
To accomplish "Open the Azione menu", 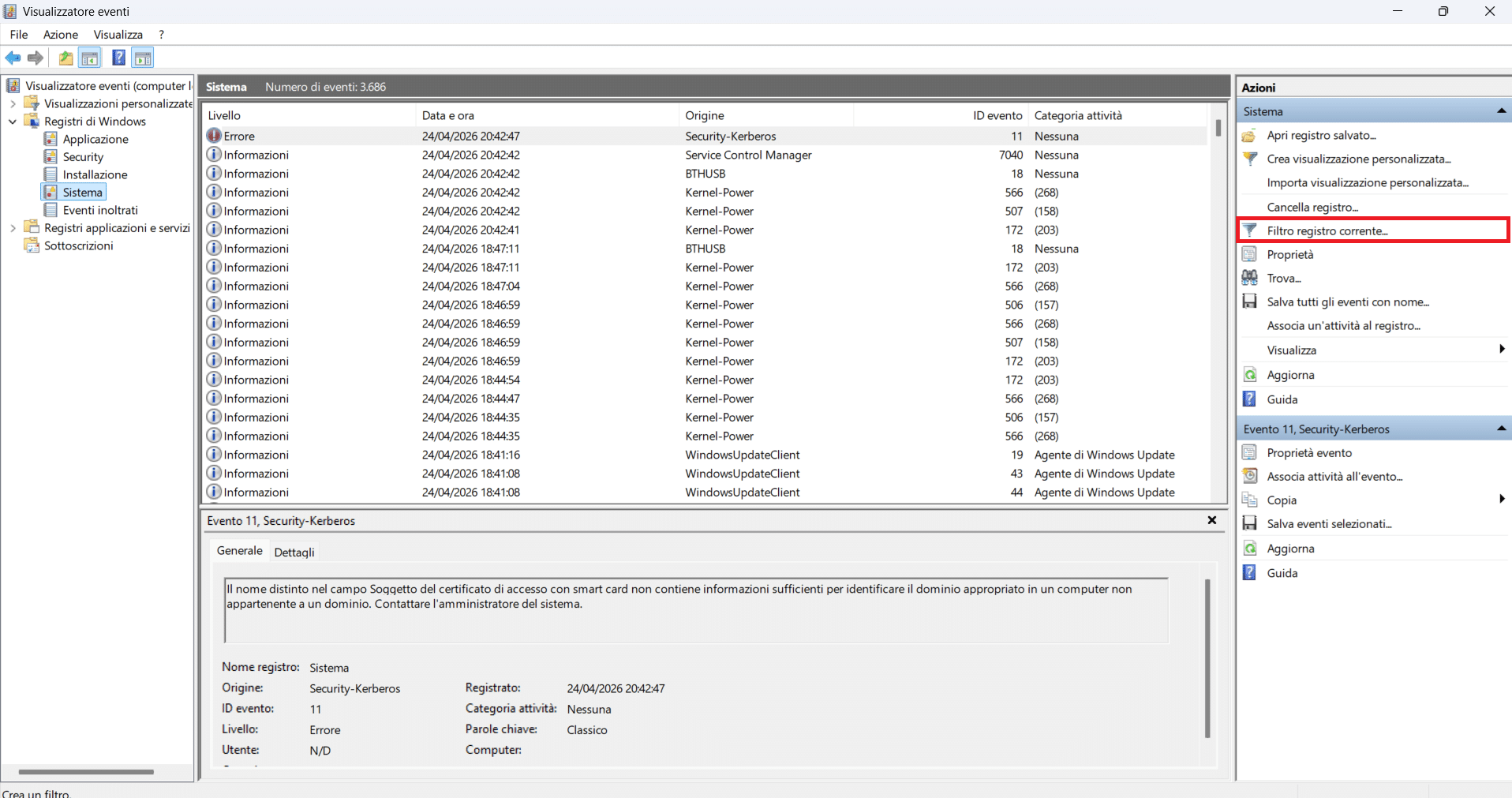I will click(60, 35).
